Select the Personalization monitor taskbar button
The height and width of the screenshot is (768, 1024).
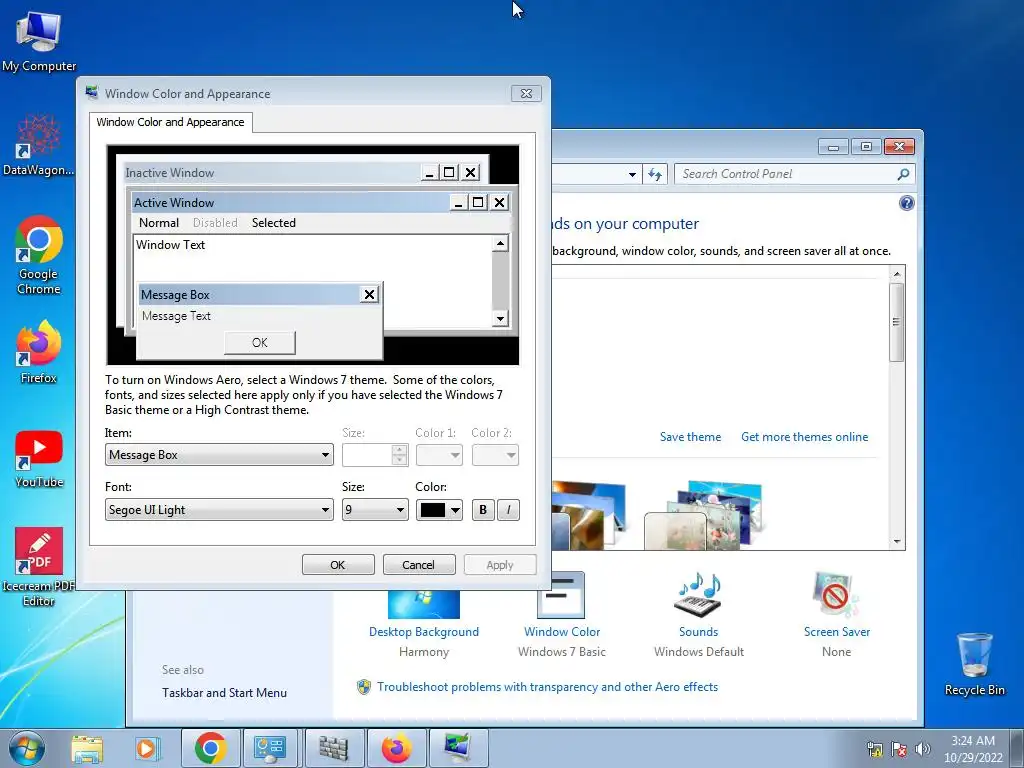pos(458,748)
